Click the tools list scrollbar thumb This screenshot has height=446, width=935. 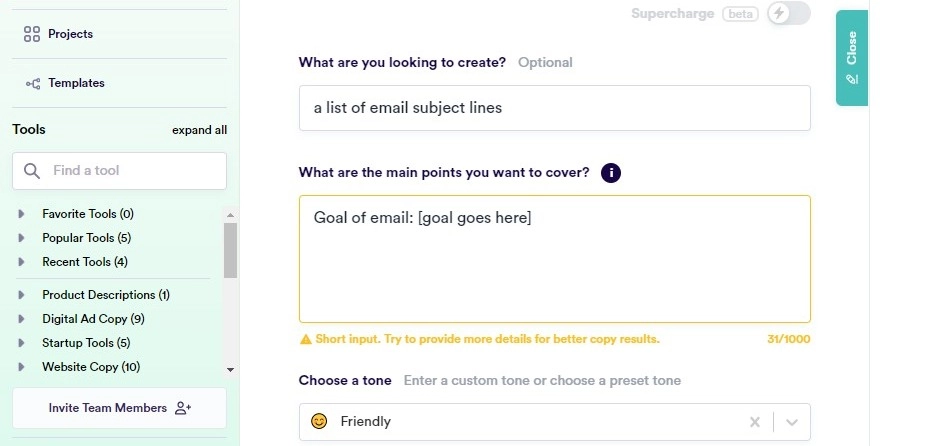(230, 250)
